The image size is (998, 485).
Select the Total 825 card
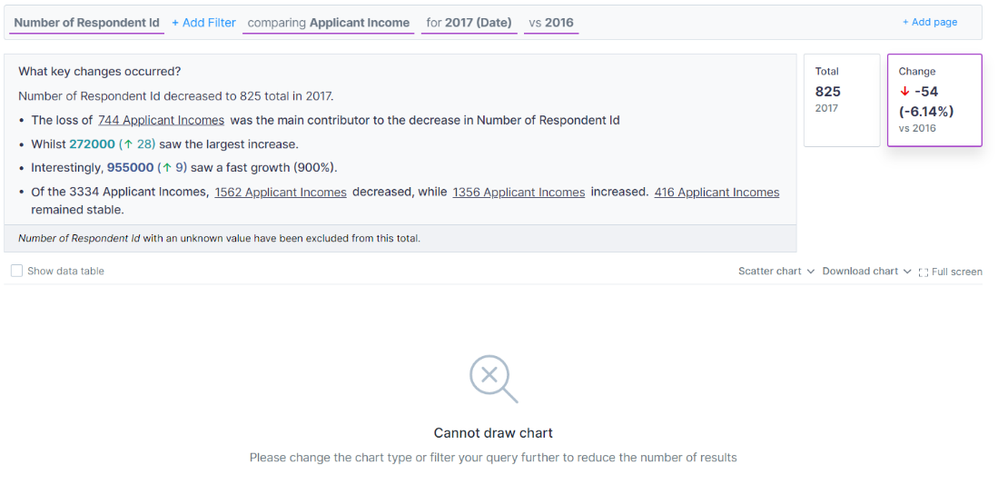tap(841, 100)
